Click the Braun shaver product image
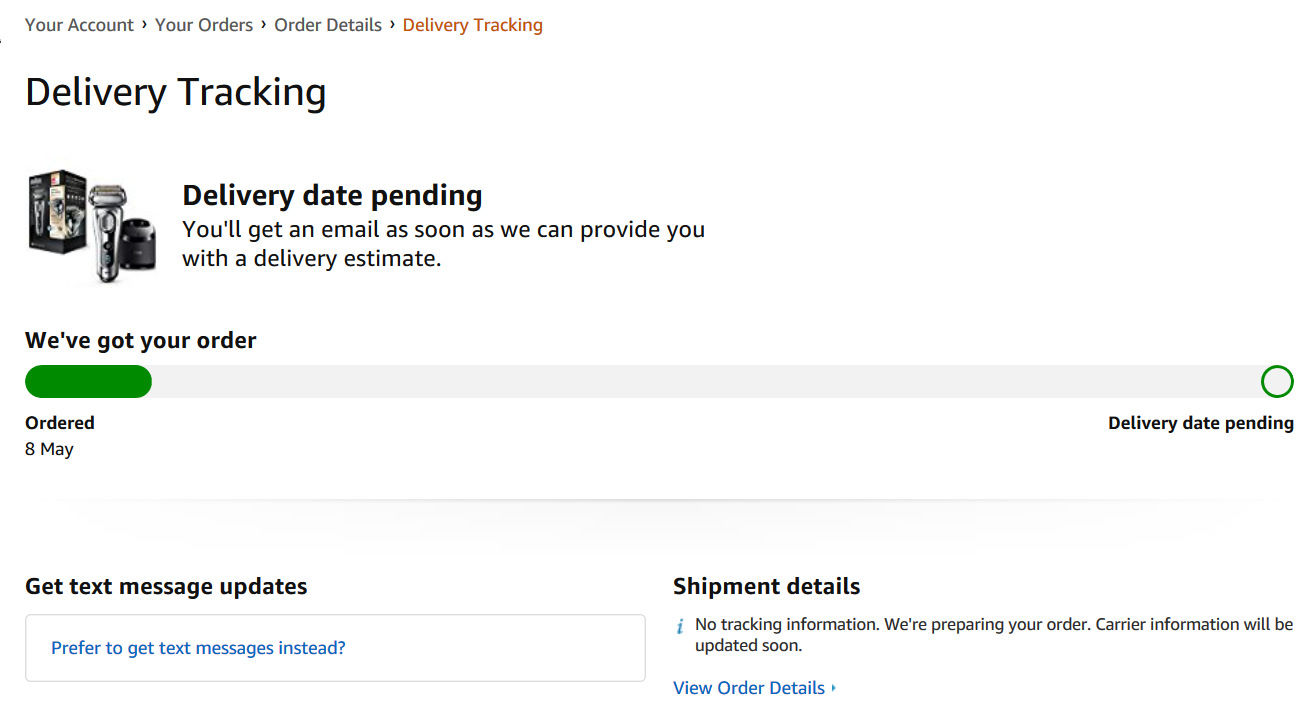Image resolution: width=1315 pixels, height=711 pixels. [x=92, y=226]
